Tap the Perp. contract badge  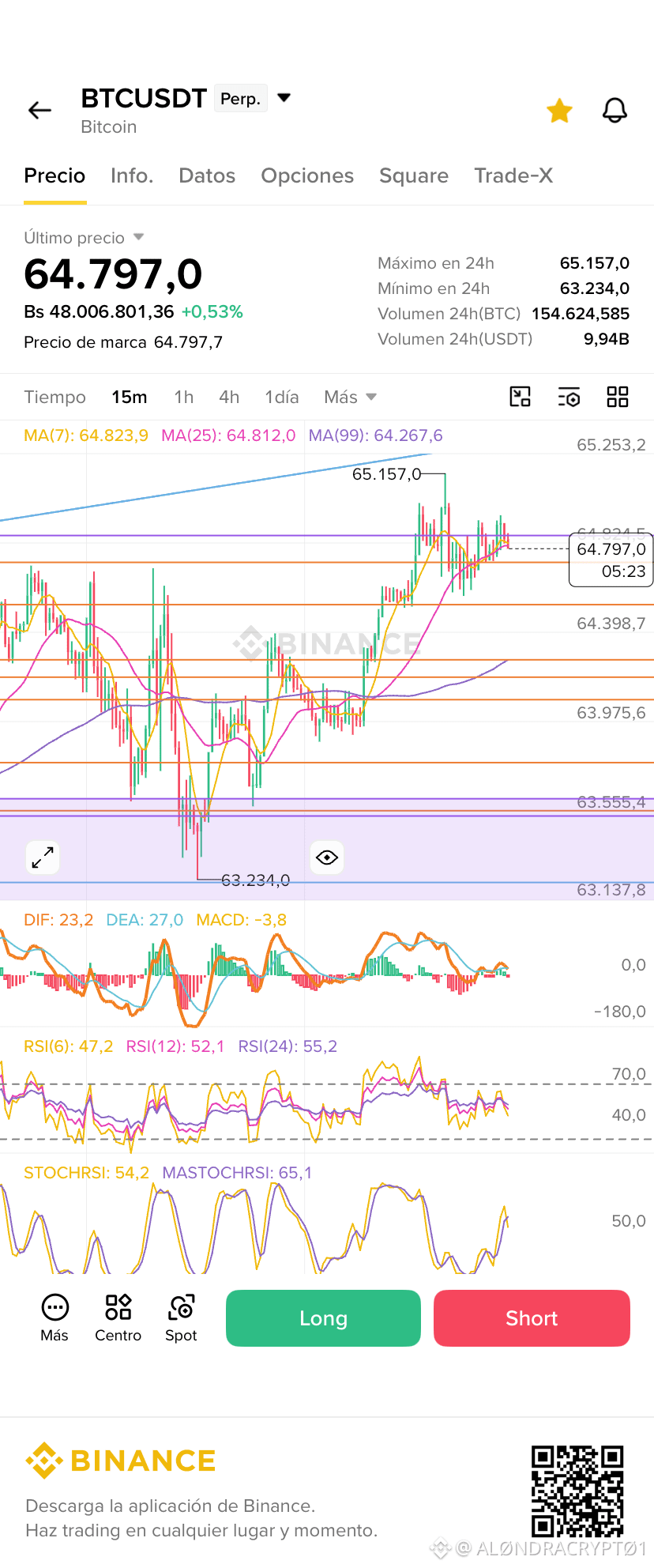coord(241,99)
